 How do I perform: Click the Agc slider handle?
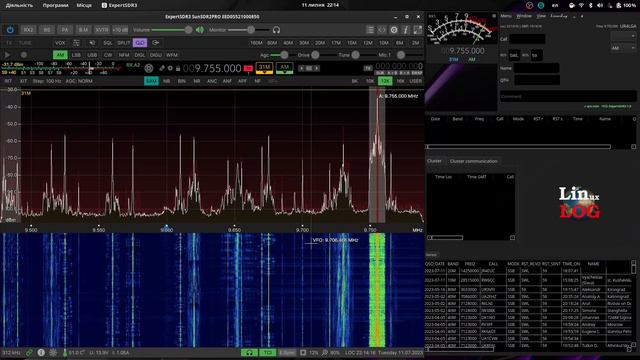(x=284, y=55)
